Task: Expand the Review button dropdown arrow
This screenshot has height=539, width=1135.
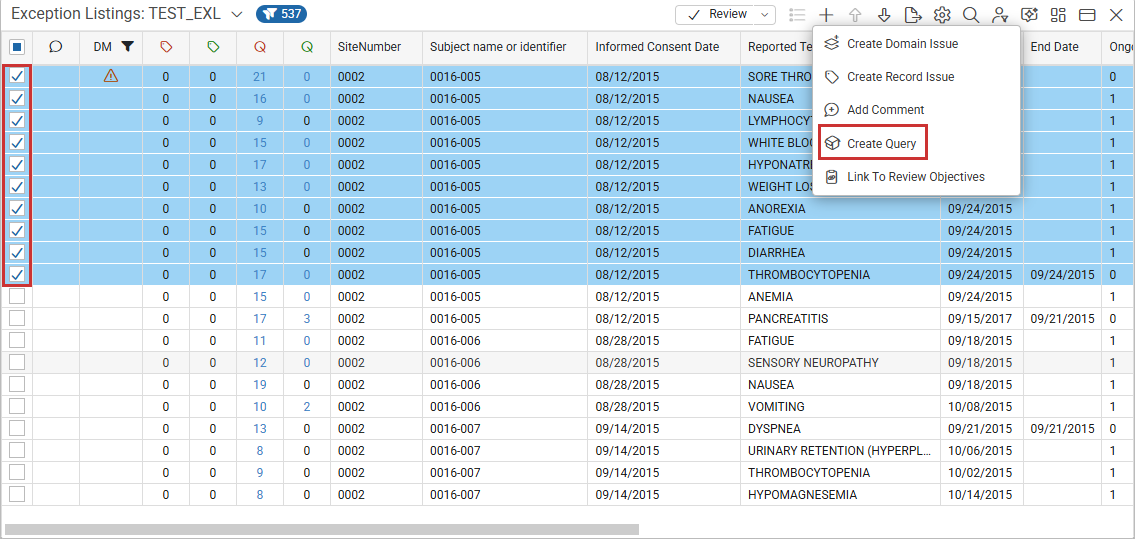Action: tap(765, 14)
